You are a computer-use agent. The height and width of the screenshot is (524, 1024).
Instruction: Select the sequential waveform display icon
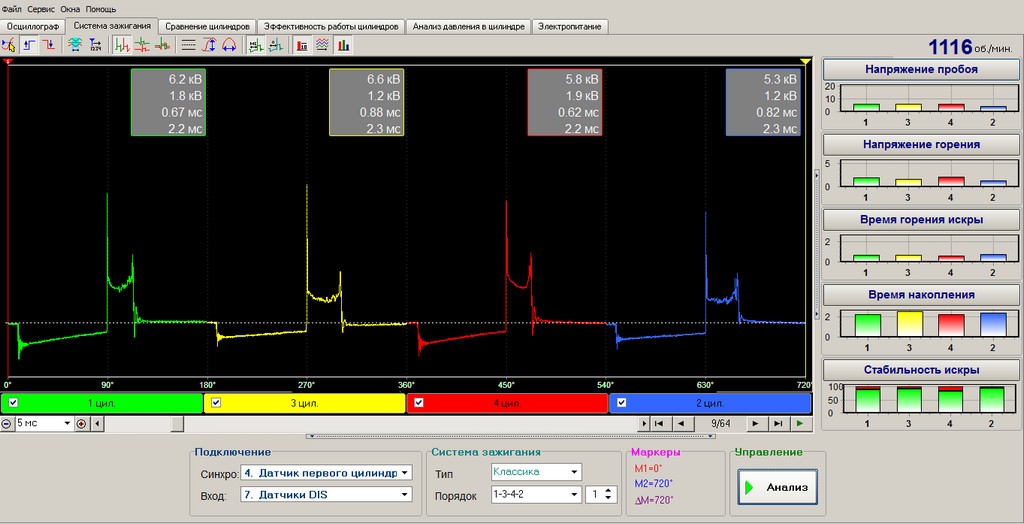point(121,45)
